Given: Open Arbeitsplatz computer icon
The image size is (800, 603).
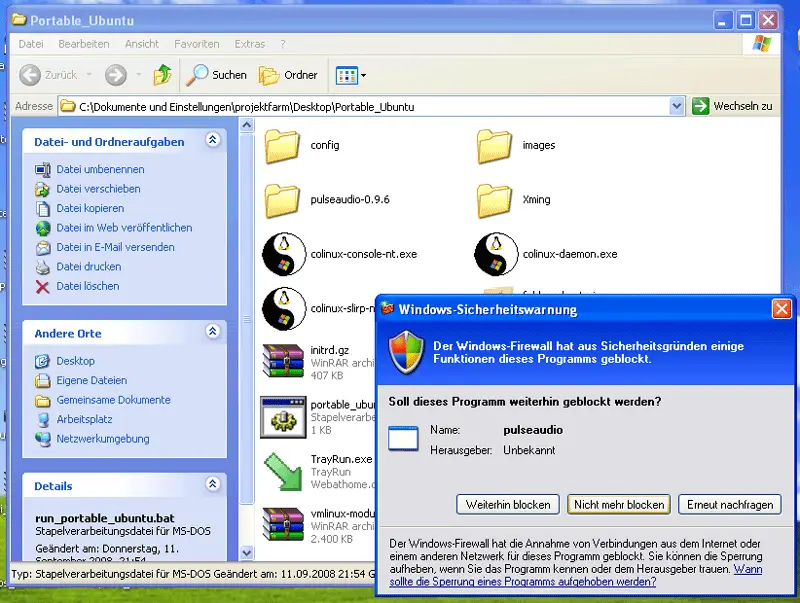Looking at the screenshot, I should tap(43, 420).
